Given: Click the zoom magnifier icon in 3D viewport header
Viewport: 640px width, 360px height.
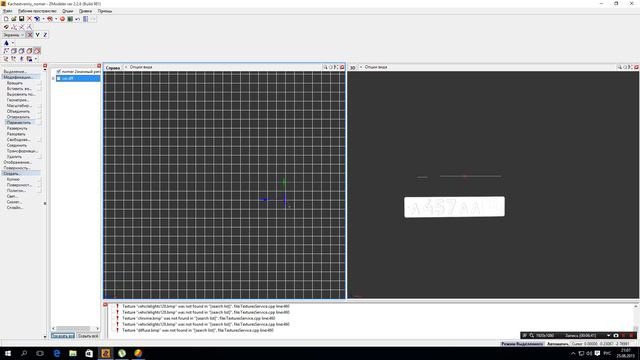Looking at the screenshot, I should click(619, 67).
